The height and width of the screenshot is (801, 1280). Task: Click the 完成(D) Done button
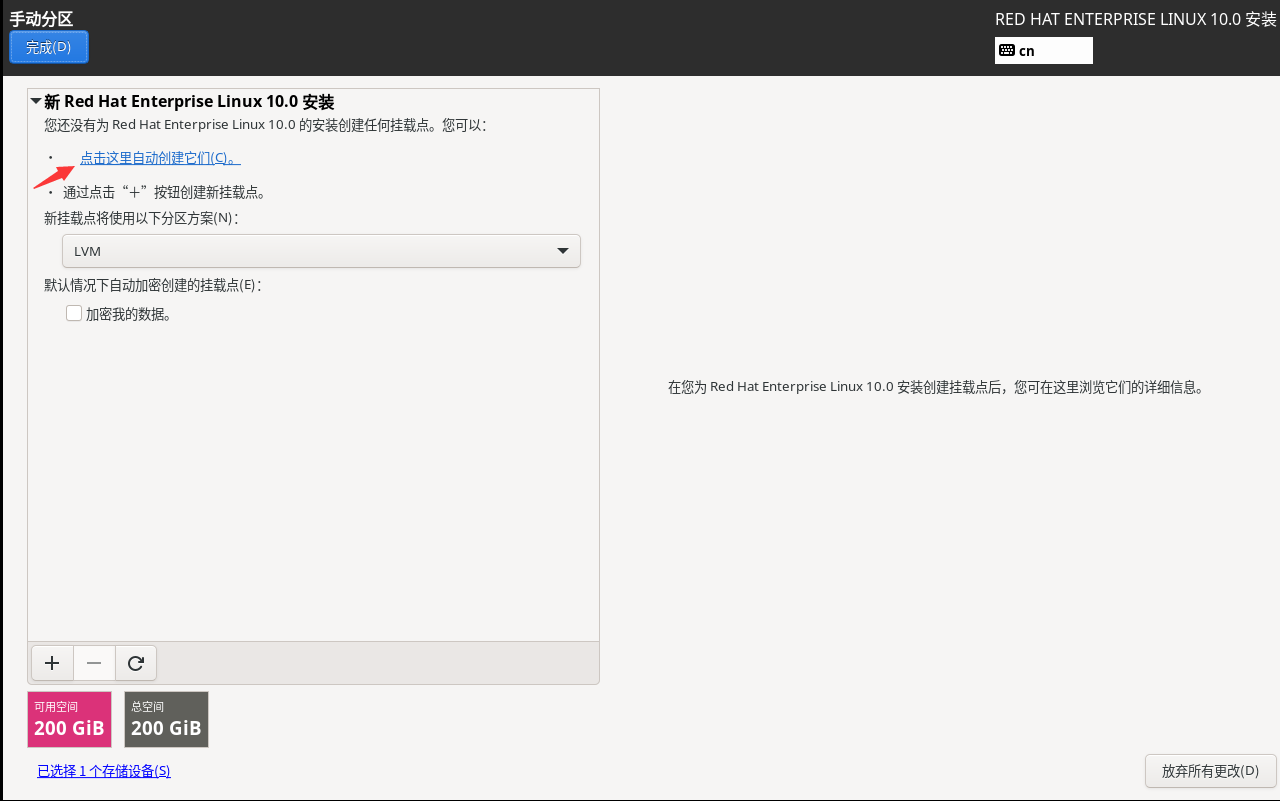(49, 47)
